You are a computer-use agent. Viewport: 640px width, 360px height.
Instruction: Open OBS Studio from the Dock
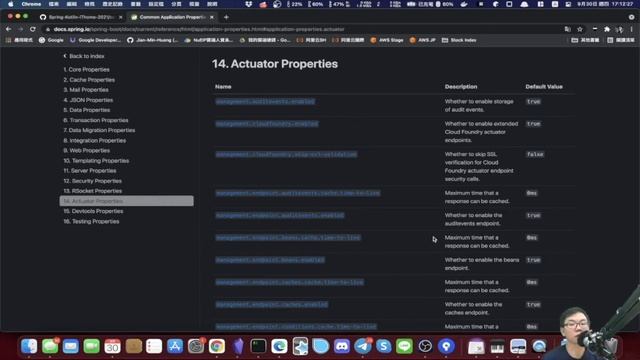coord(425,346)
